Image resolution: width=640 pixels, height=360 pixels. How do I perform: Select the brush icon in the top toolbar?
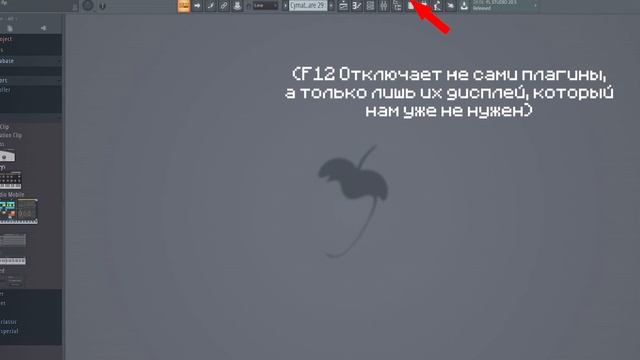(211, 6)
